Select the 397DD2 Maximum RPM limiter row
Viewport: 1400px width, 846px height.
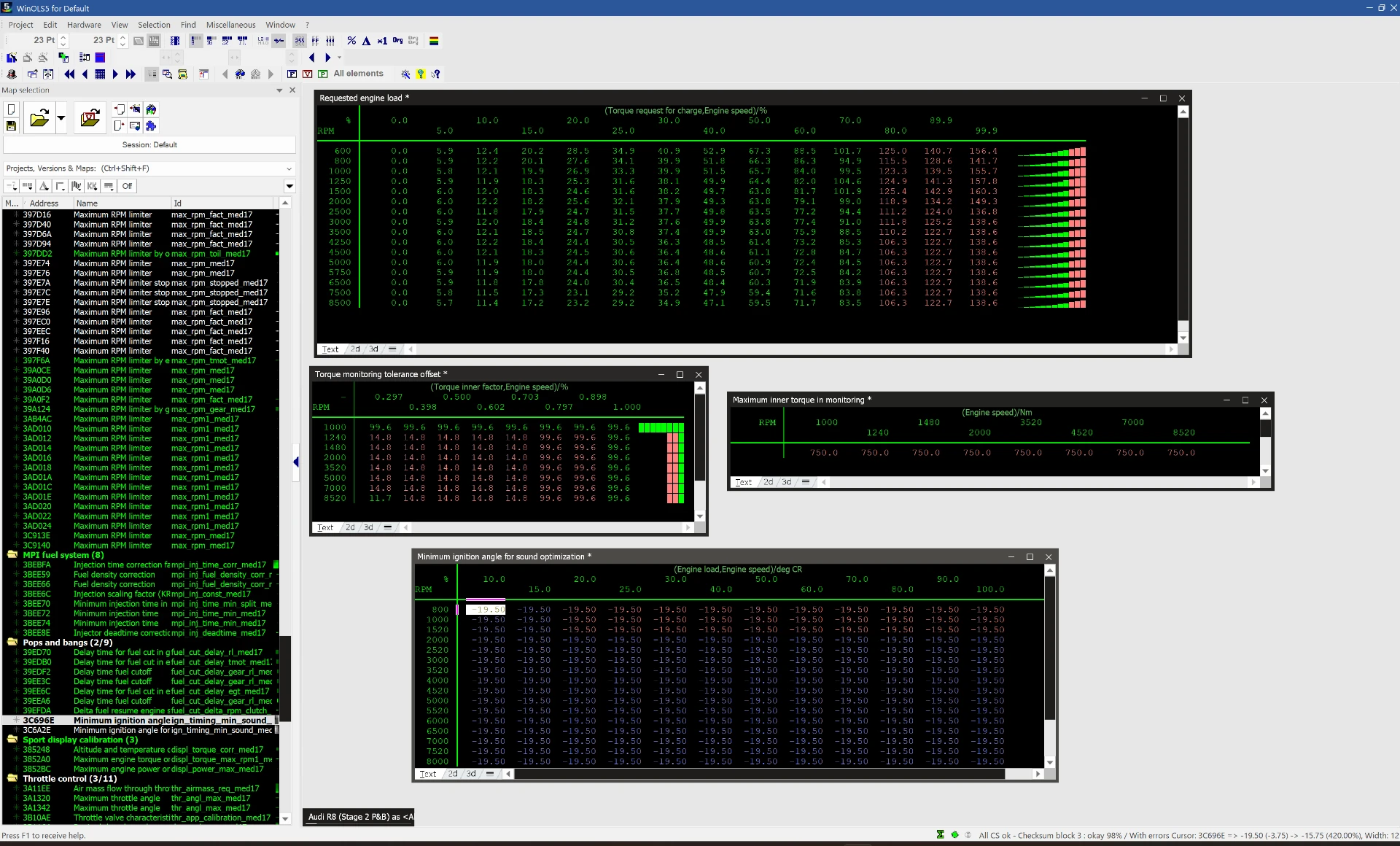141,254
